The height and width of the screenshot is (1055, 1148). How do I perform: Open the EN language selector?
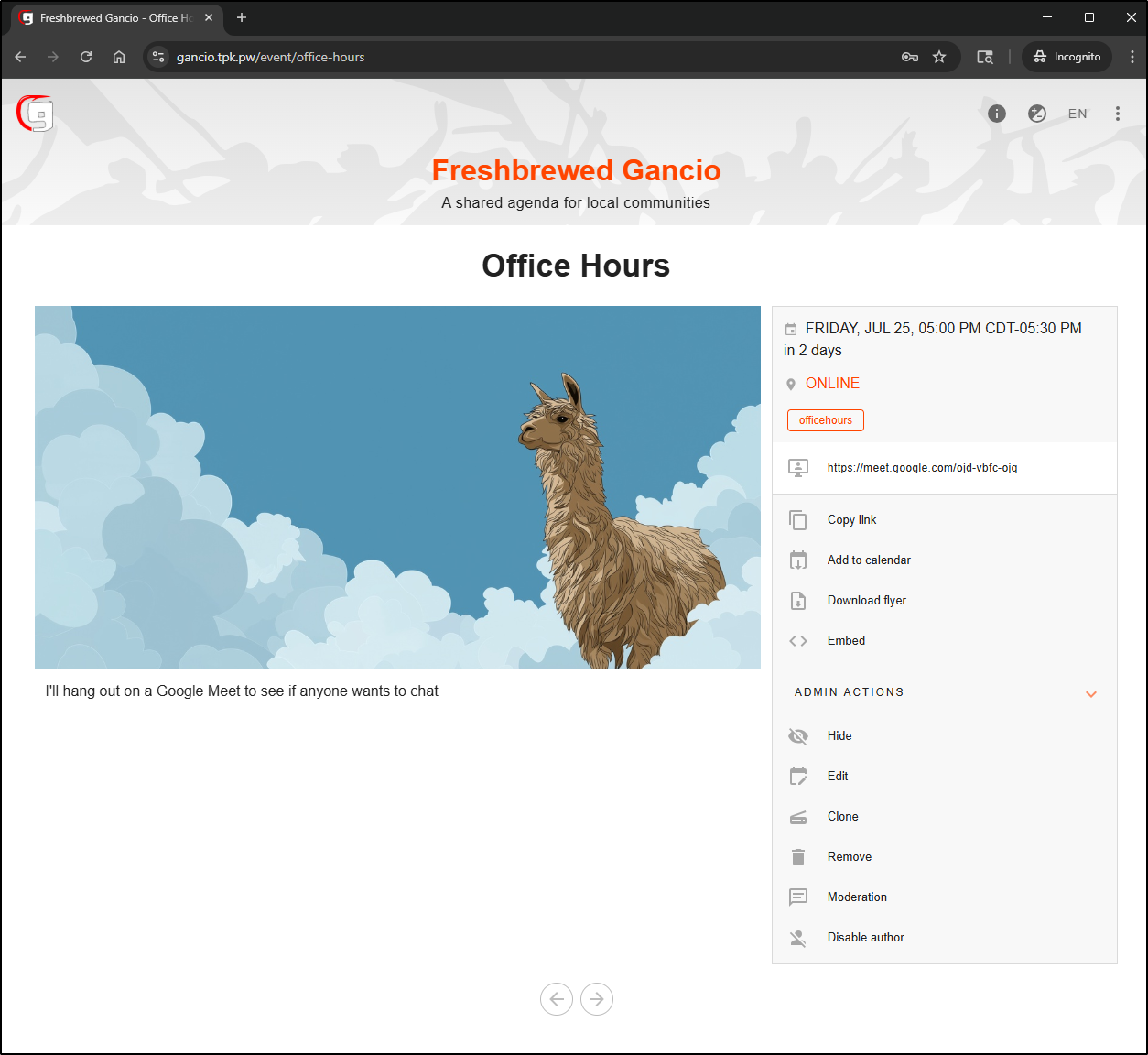point(1078,114)
